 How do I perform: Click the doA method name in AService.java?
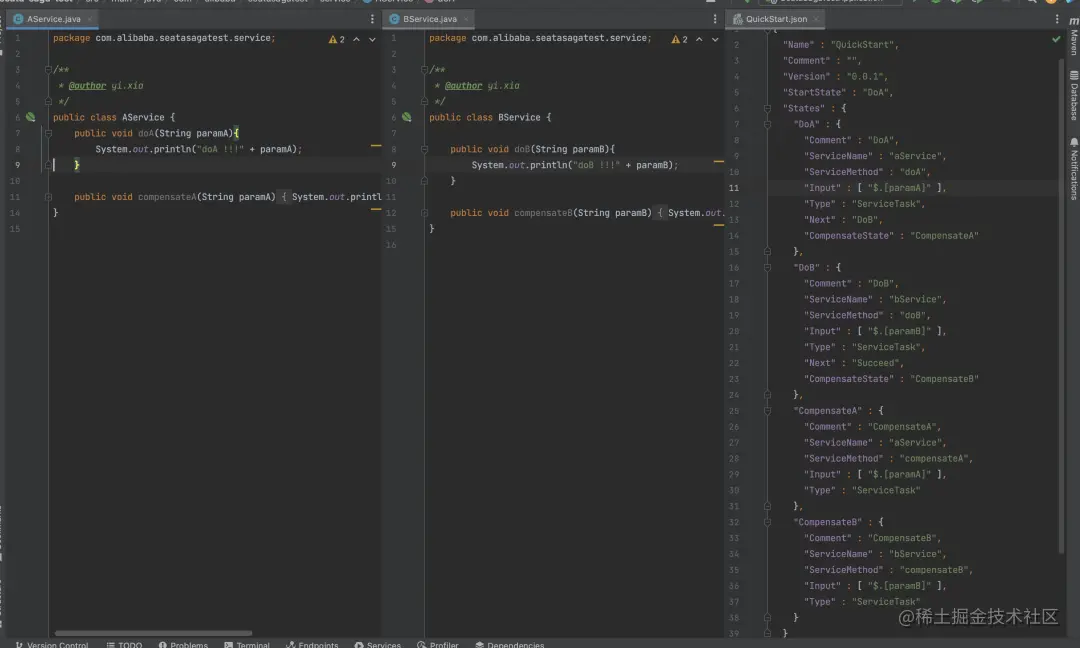click(146, 133)
